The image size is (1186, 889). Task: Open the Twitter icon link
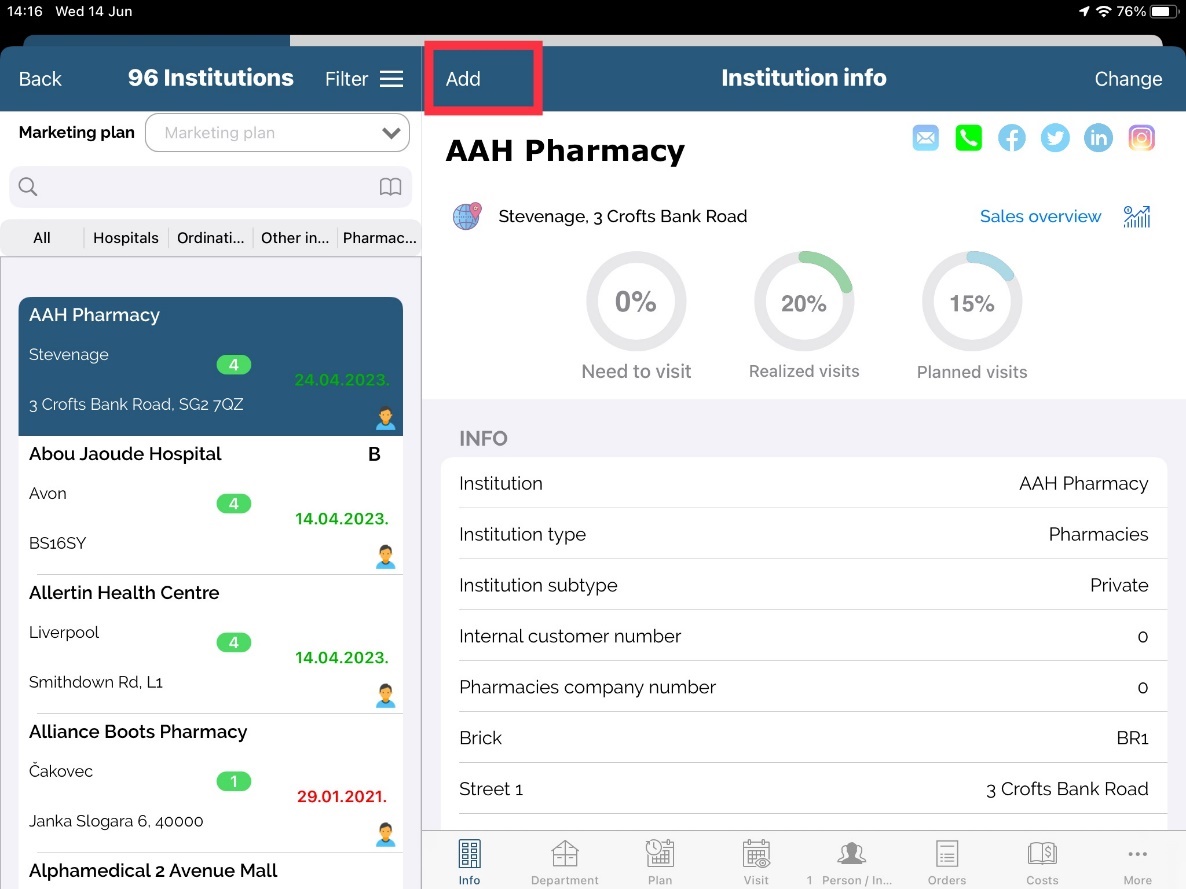click(1055, 138)
